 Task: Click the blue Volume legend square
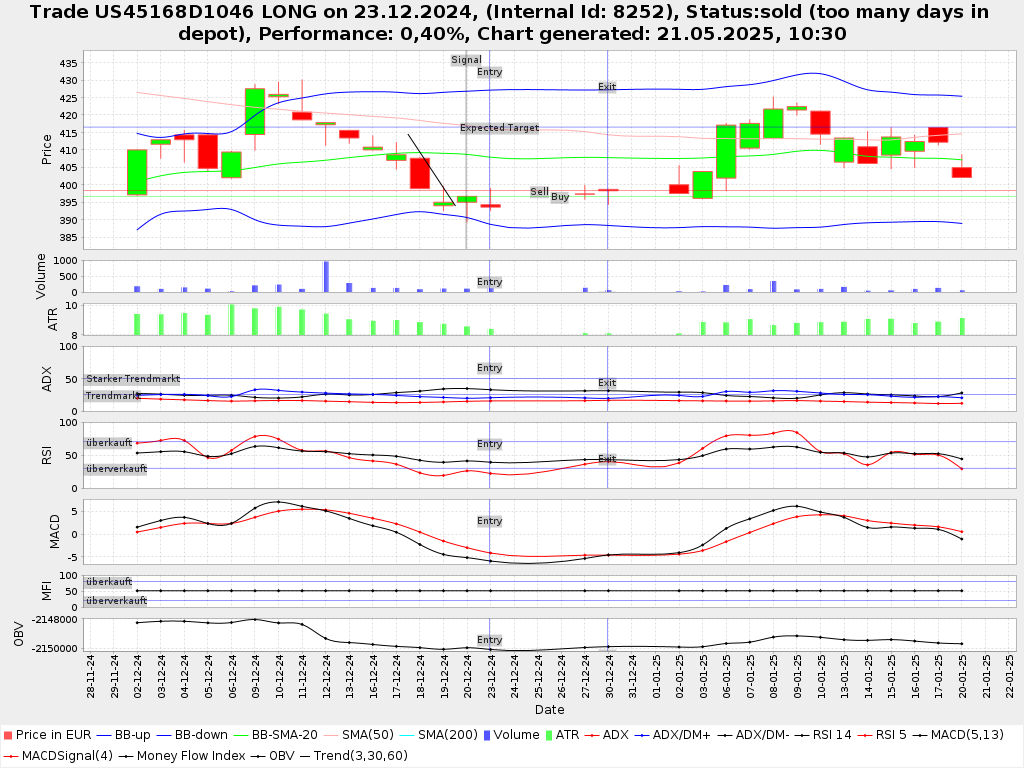[x=487, y=735]
